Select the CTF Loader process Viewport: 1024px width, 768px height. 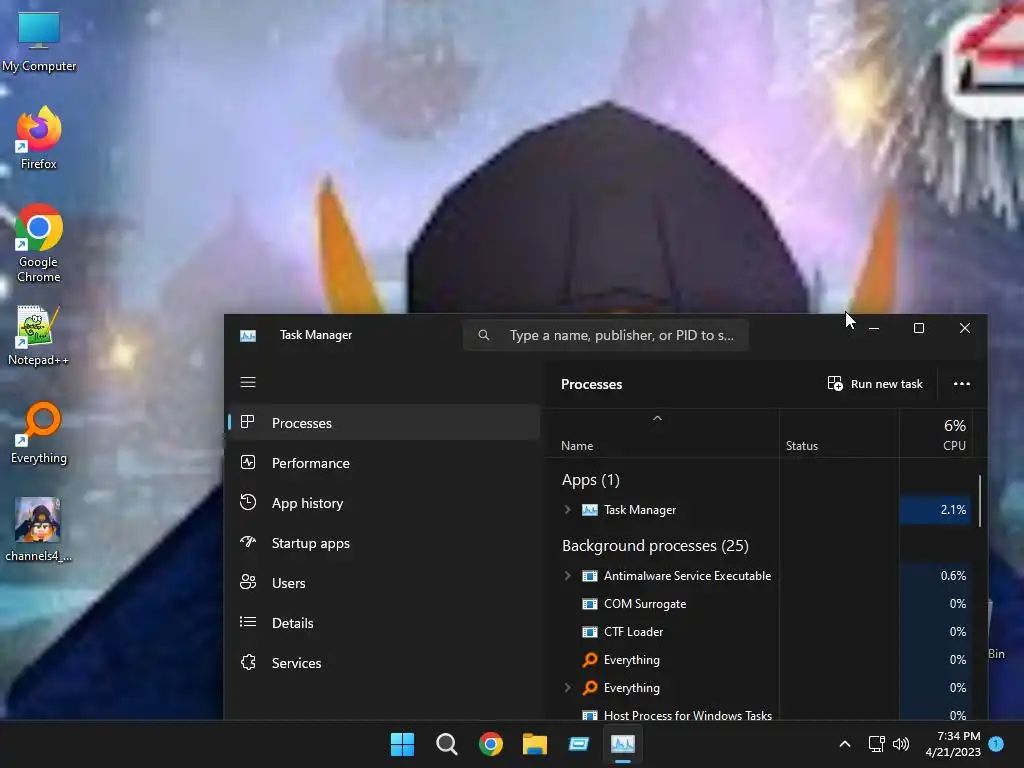tap(761, 632)
